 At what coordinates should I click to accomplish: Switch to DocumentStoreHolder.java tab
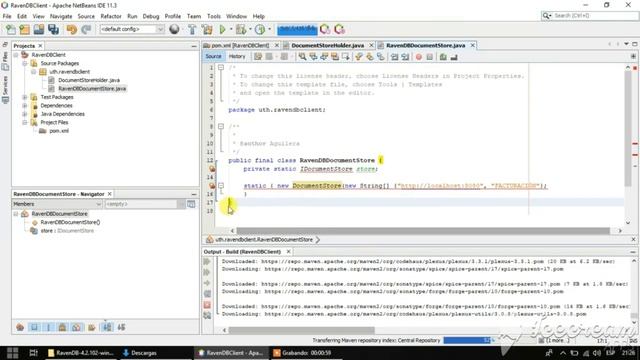327,45
